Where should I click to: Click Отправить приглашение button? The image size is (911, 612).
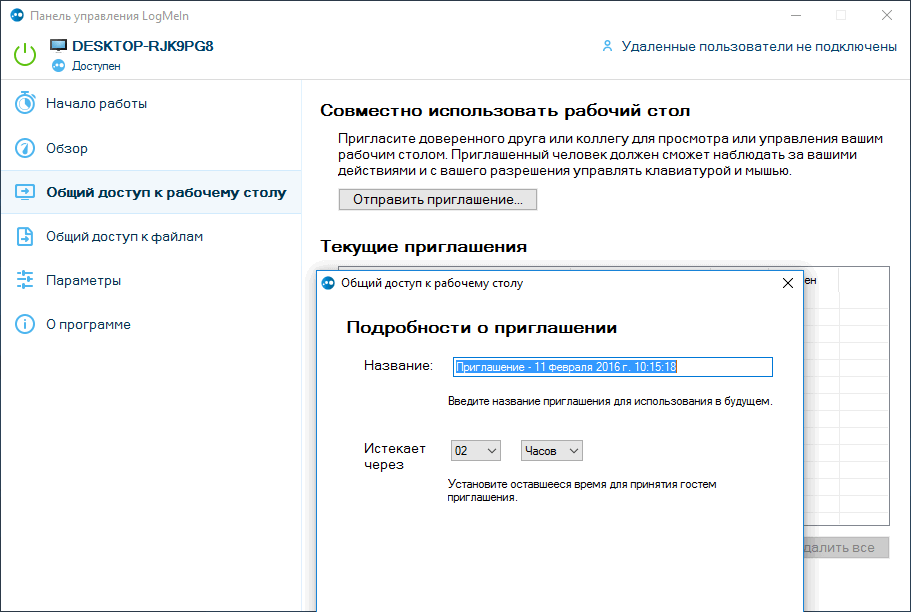click(x=437, y=199)
